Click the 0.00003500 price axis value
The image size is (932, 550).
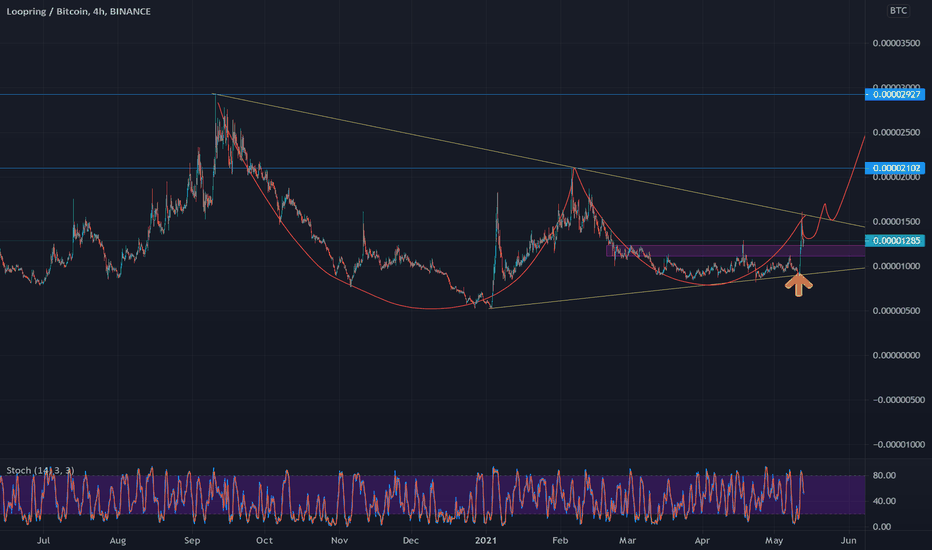(896, 43)
